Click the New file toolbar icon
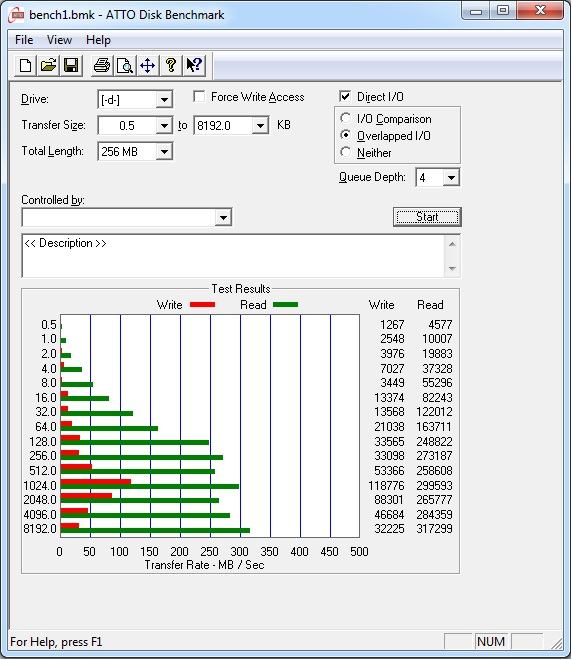Screen dimensions: 572x660 (25, 66)
